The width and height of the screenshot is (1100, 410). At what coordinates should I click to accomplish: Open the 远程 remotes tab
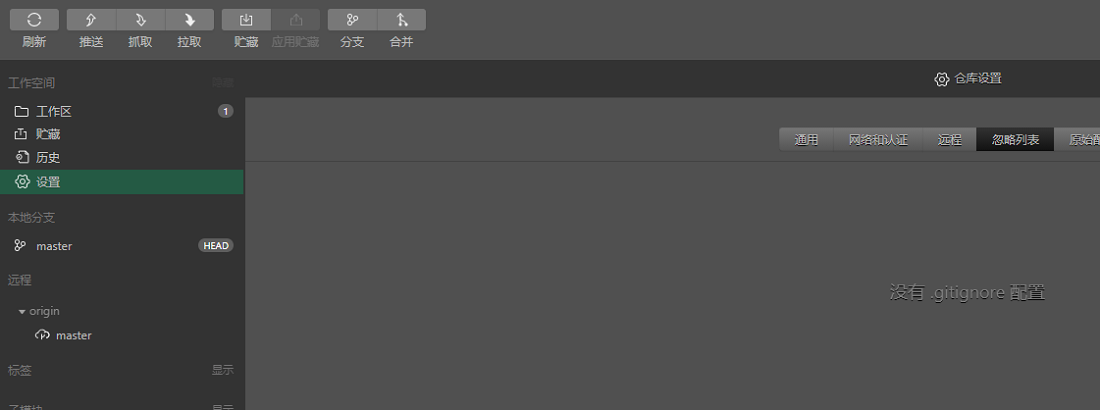coord(949,140)
